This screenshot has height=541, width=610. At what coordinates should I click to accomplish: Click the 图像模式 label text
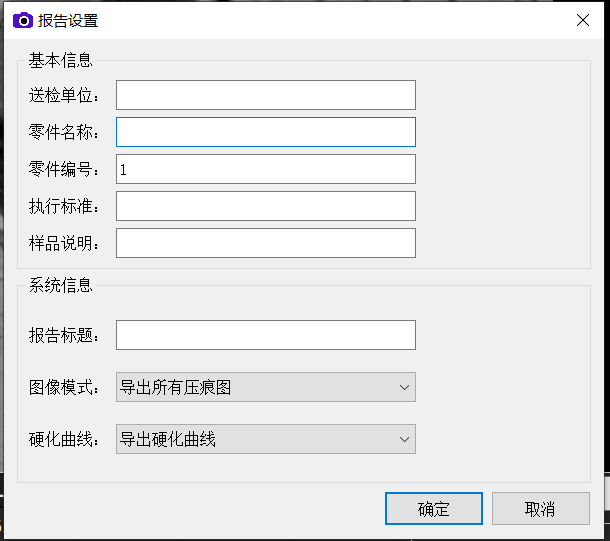(x=64, y=388)
